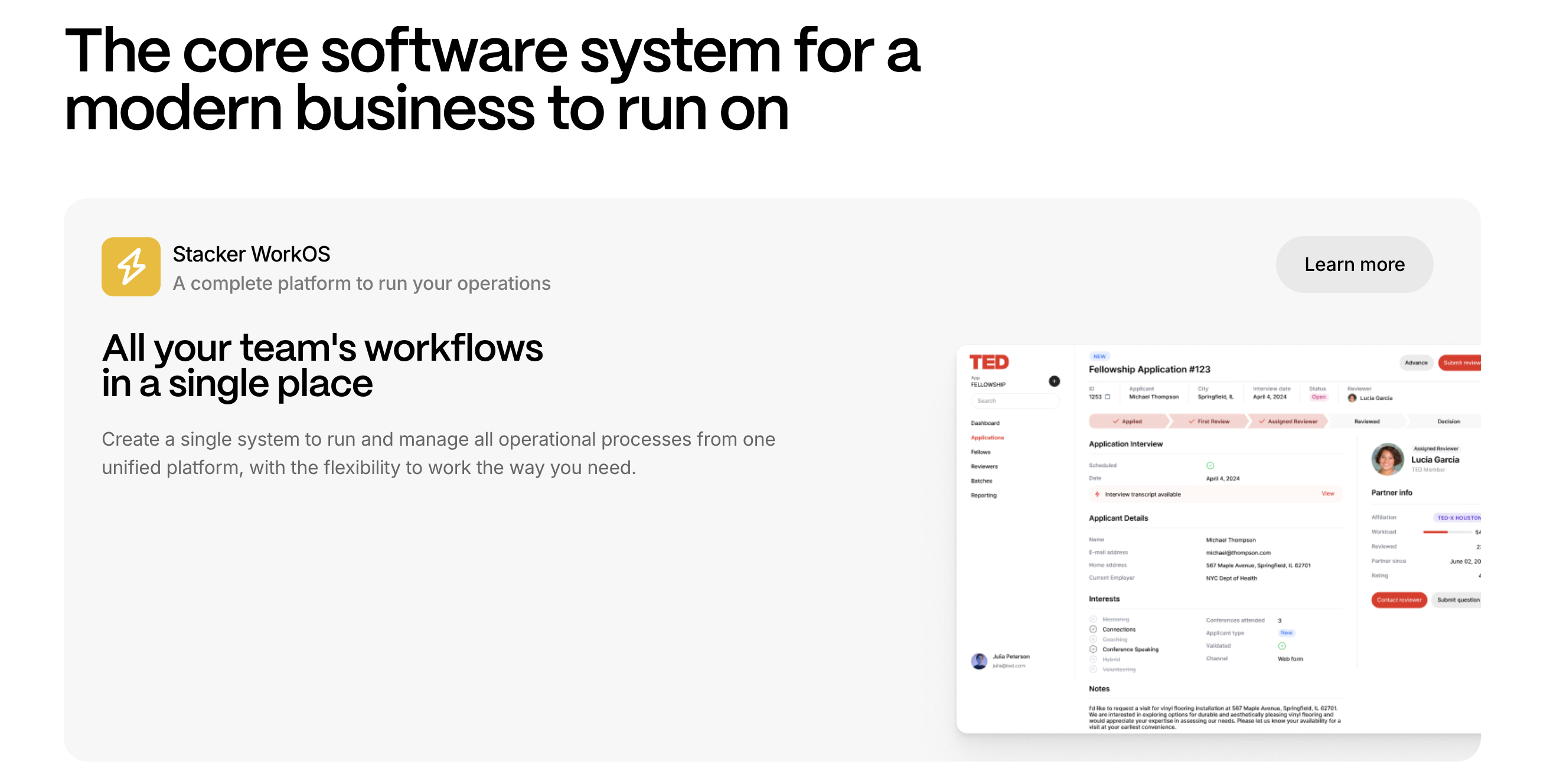Click Julia Peterson's avatar in sidebar
Screen dimensions: 1547x784
coord(979,661)
